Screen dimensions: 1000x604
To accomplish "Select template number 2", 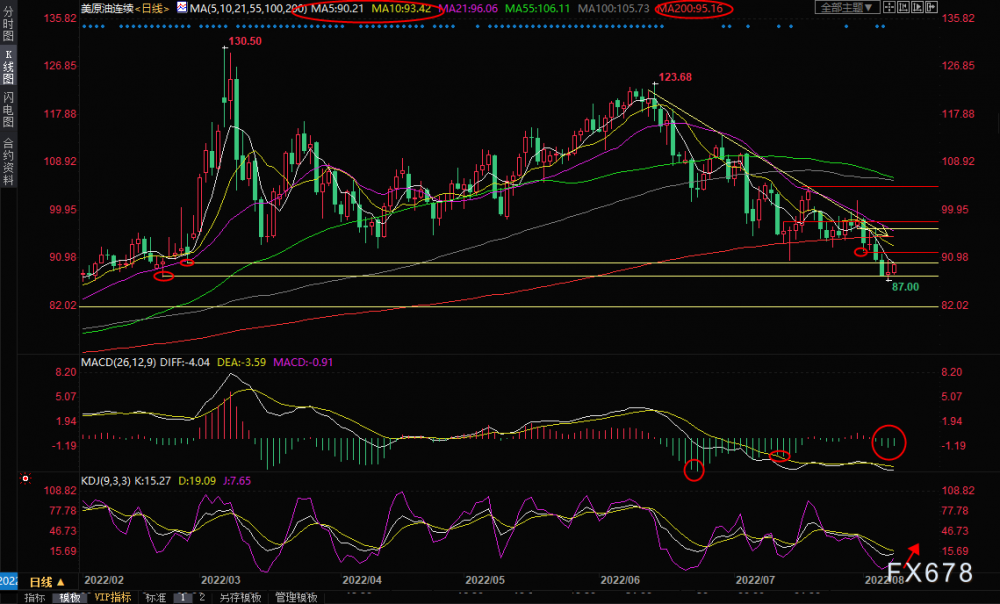I will [x=202, y=598].
